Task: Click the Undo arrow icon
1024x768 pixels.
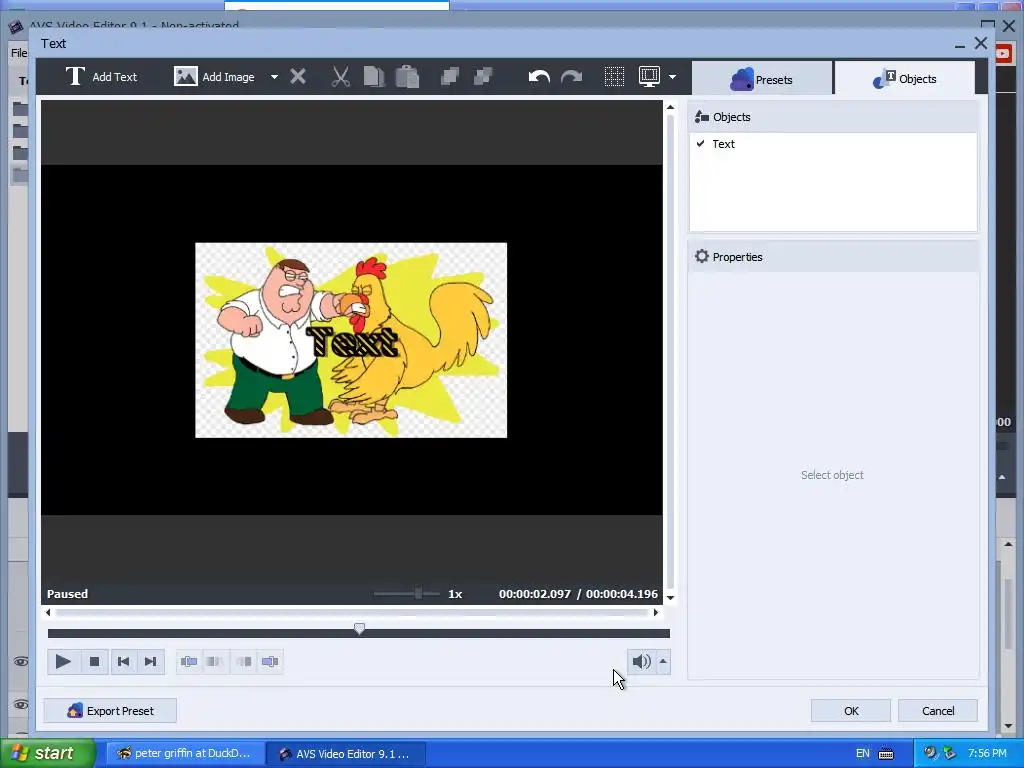Action: 539,77
